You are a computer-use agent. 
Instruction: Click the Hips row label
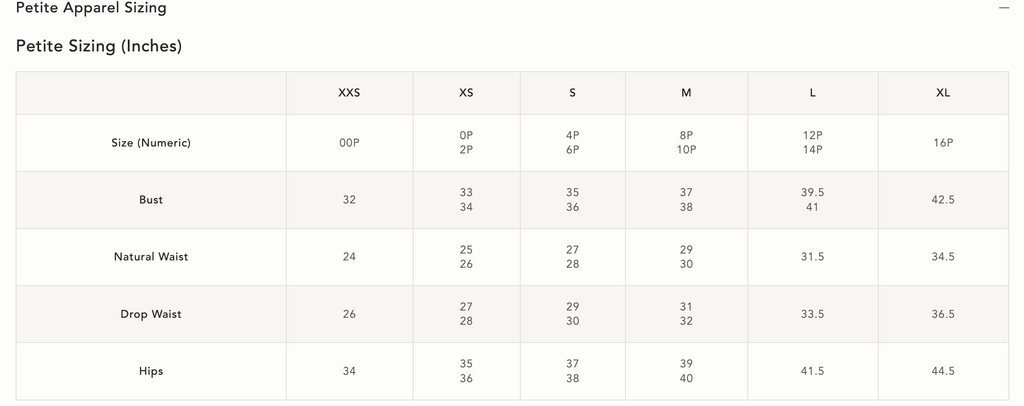pyautogui.click(x=151, y=371)
